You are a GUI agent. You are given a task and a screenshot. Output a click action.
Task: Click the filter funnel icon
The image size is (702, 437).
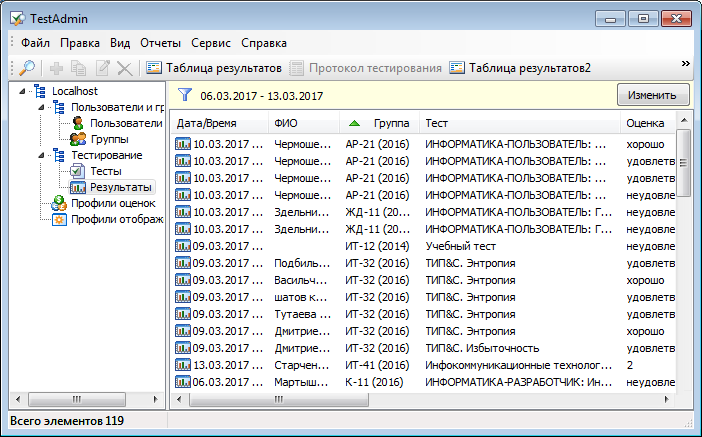184,95
